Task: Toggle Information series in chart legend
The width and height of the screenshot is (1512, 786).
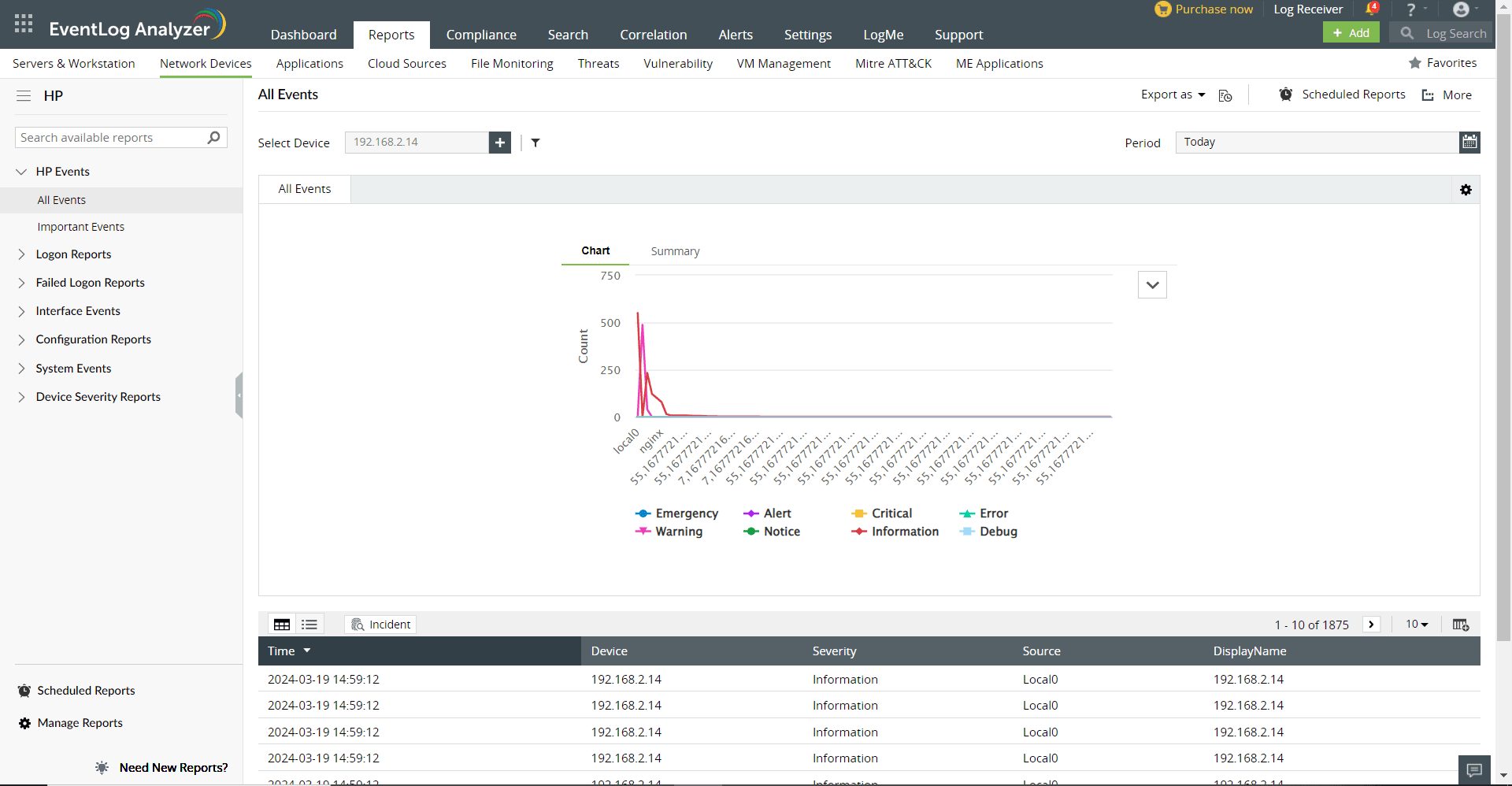Action: (x=895, y=532)
